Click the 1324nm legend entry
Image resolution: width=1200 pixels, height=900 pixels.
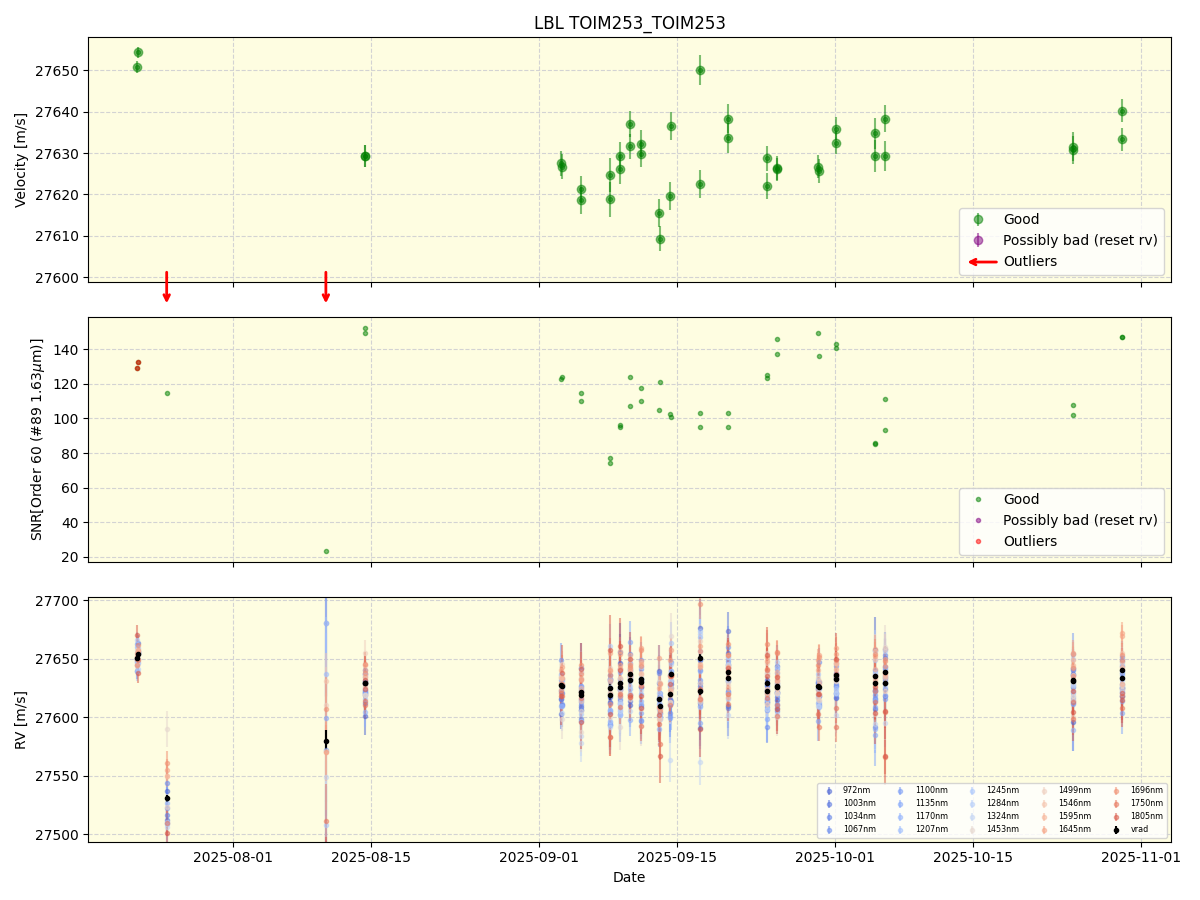(994, 816)
